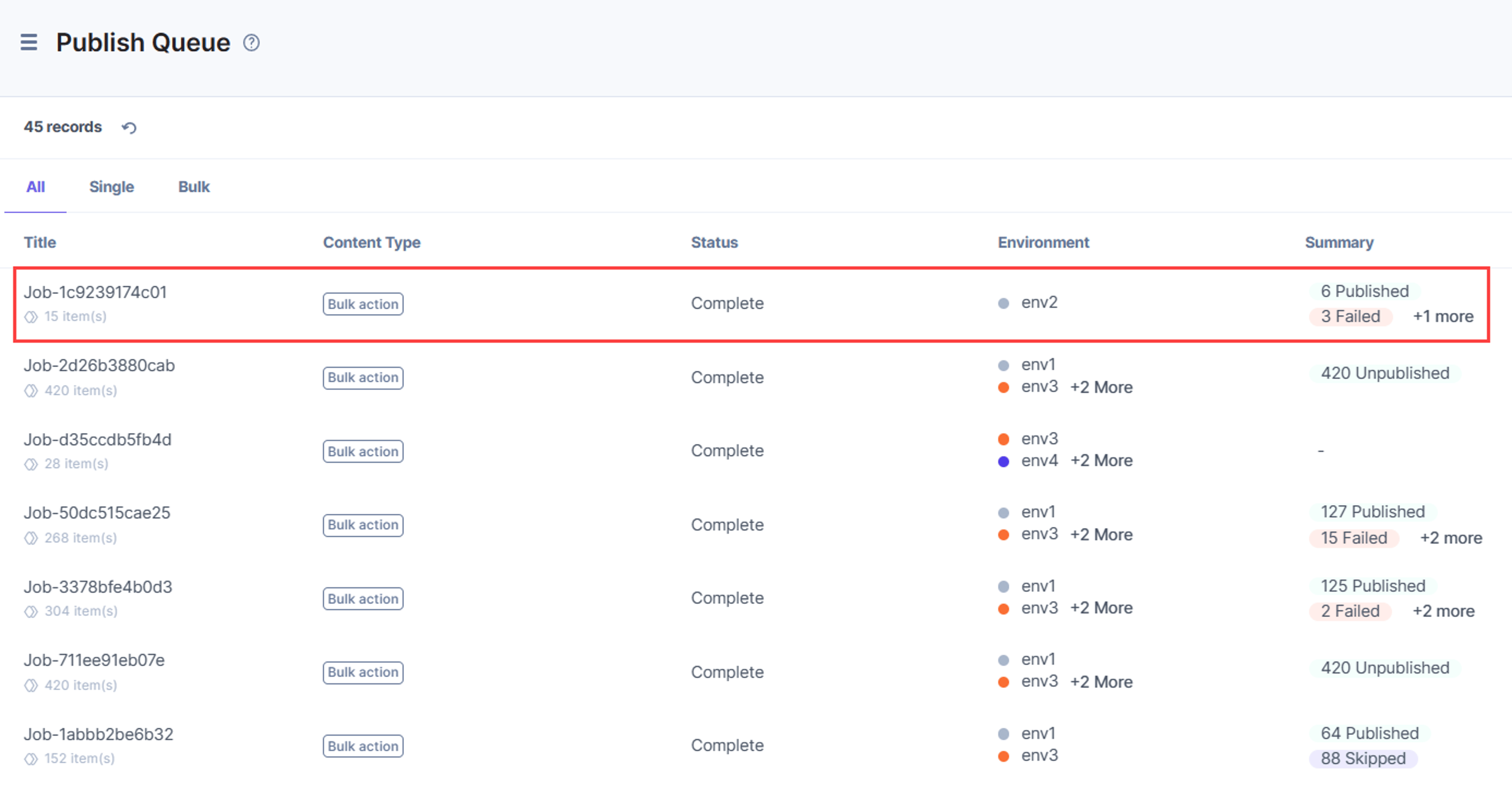The image size is (1512, 799).
Task: Open job Job-50dc515cae25
Action: (x=97, y=513)
